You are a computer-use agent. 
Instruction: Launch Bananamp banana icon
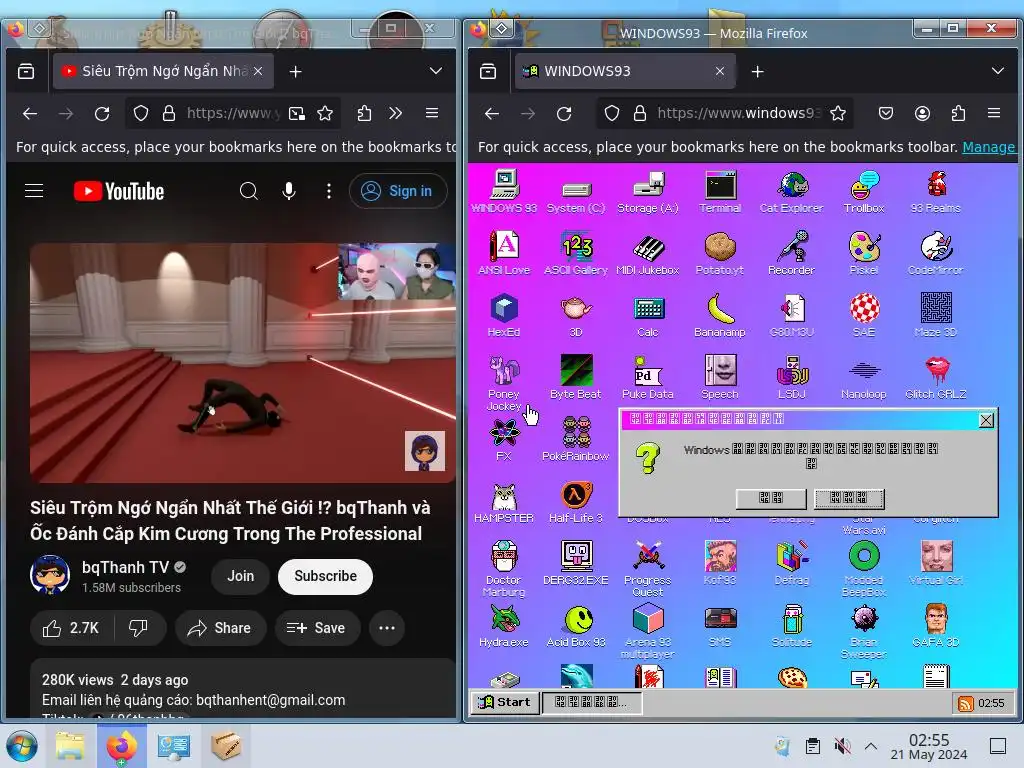[x=720, y=315]
